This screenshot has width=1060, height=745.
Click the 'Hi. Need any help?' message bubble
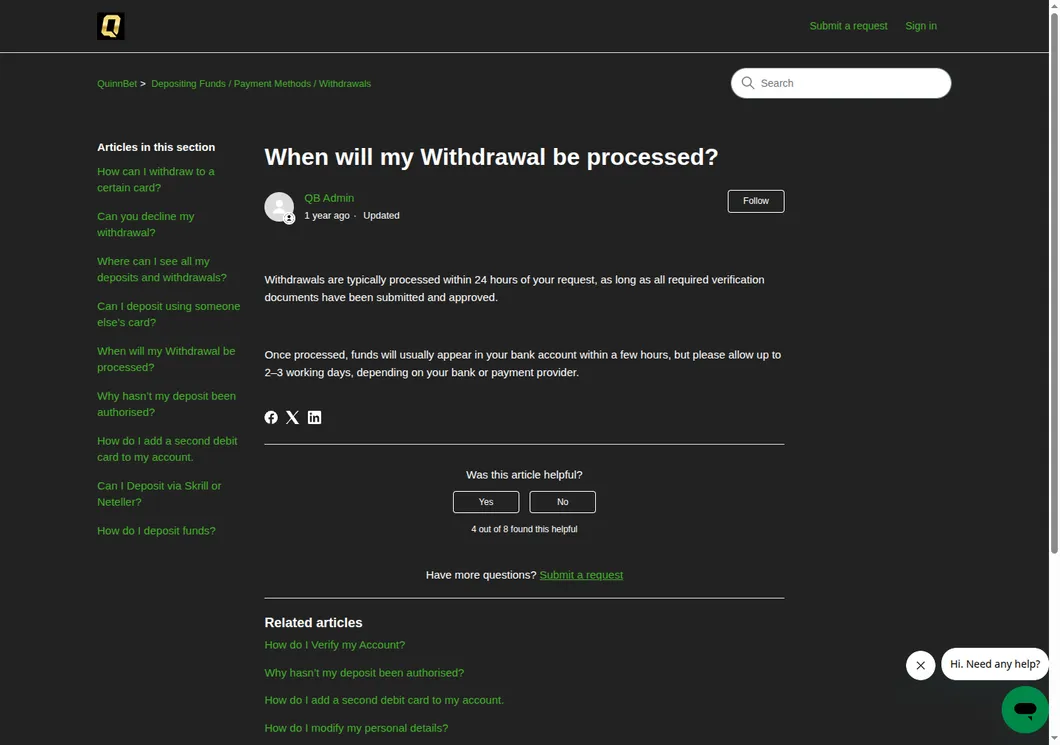click(994, 665)
